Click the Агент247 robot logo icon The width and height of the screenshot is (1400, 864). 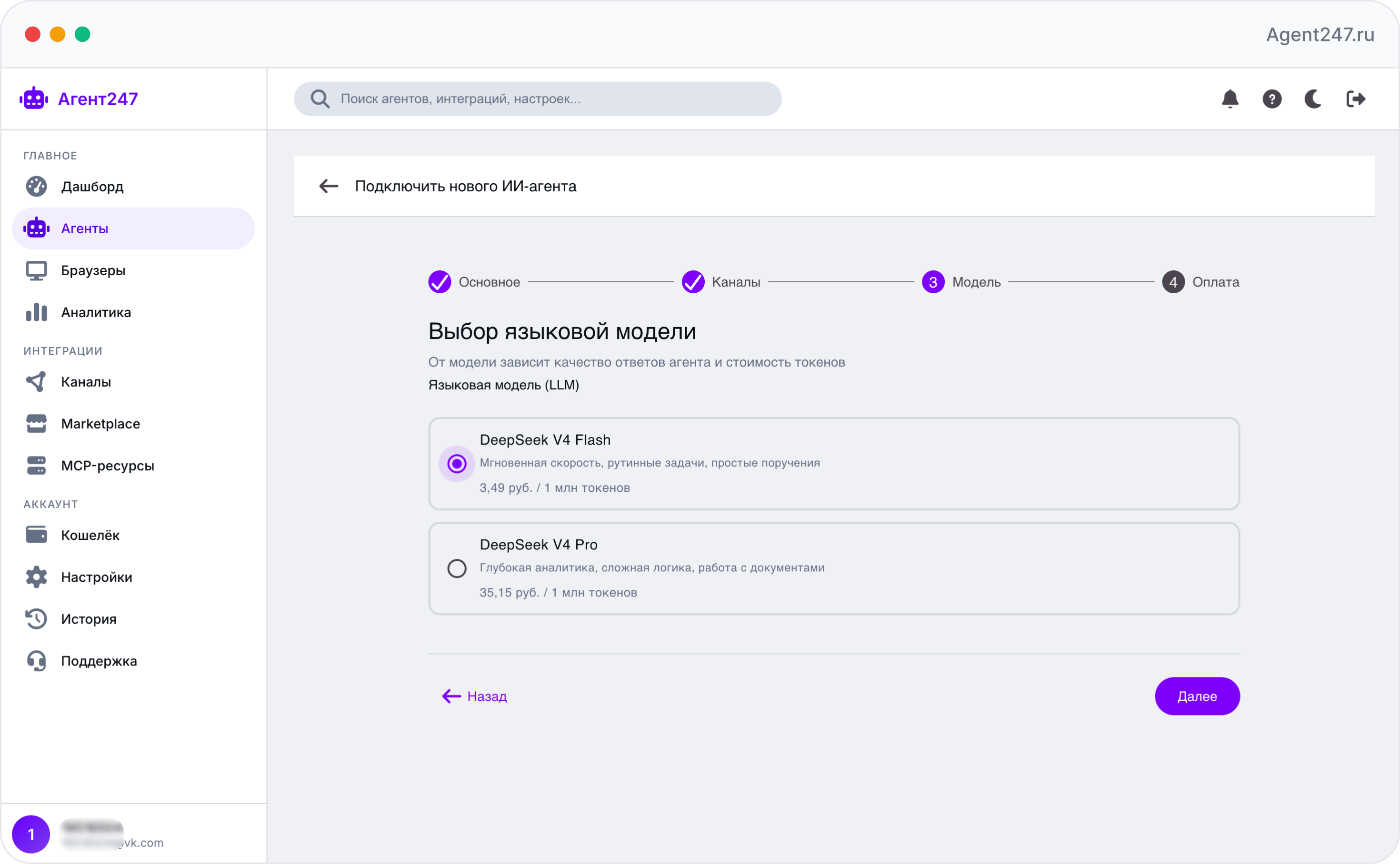coord(34,99)
